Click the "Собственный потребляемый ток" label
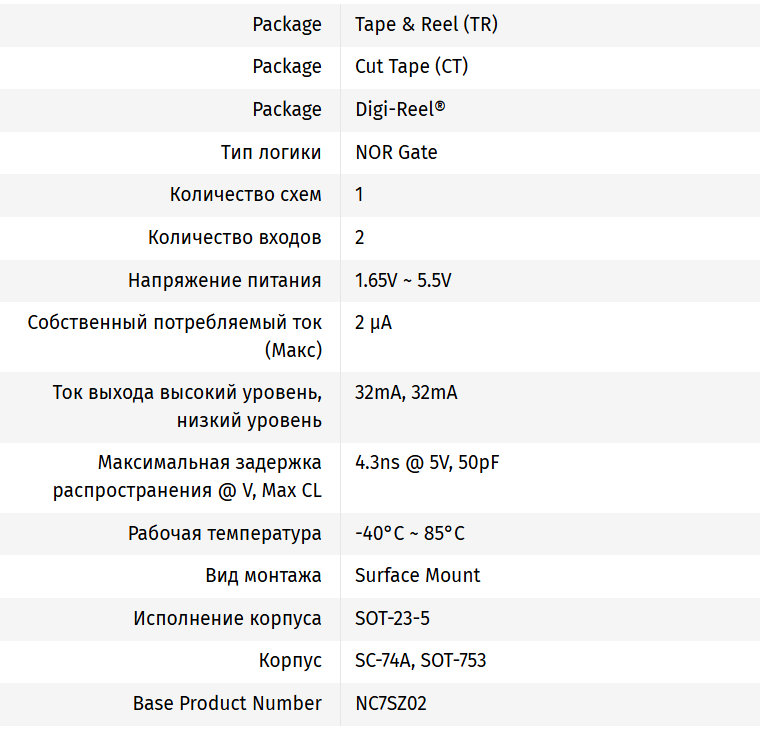Screen dimensions: 760x733 175,323
